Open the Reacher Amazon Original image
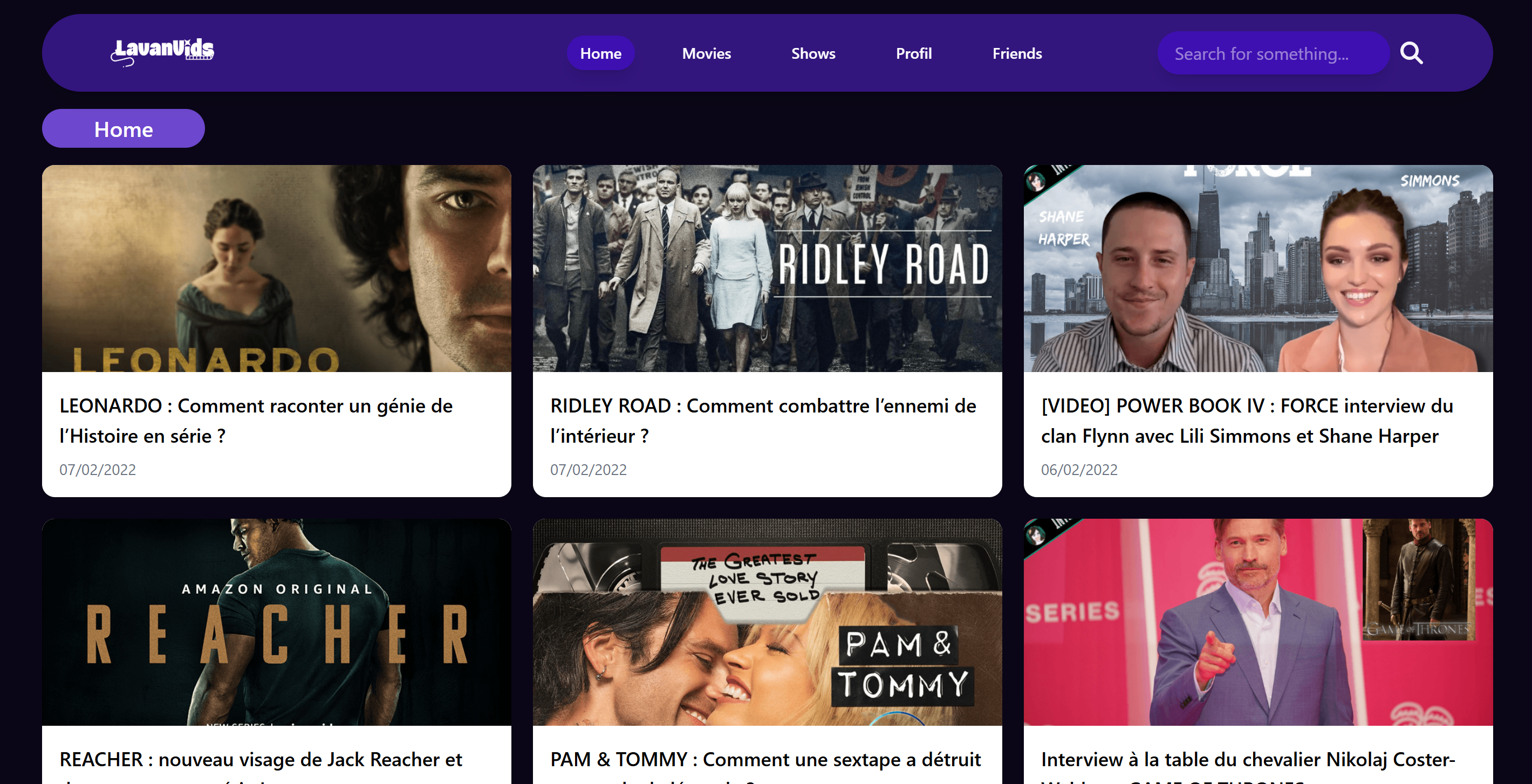 tap(276, 622)
